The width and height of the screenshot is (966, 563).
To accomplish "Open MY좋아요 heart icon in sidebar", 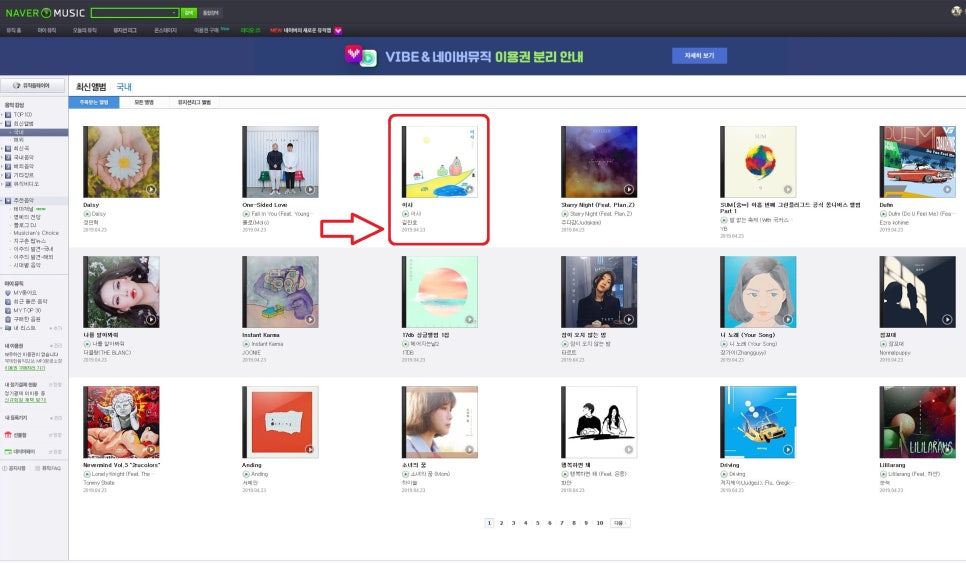I will (8, 293).
